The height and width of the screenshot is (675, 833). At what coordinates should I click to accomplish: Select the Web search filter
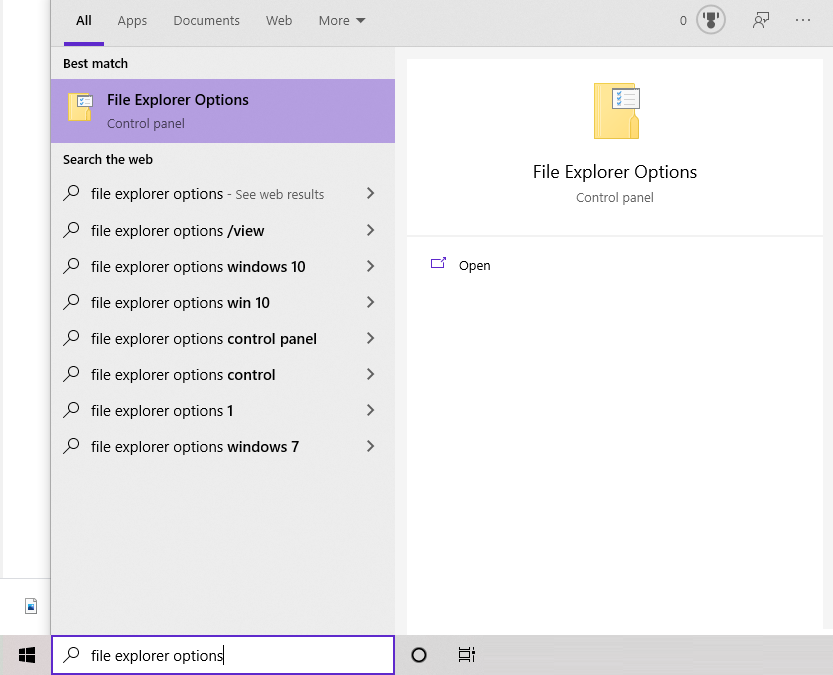point(278,20)
